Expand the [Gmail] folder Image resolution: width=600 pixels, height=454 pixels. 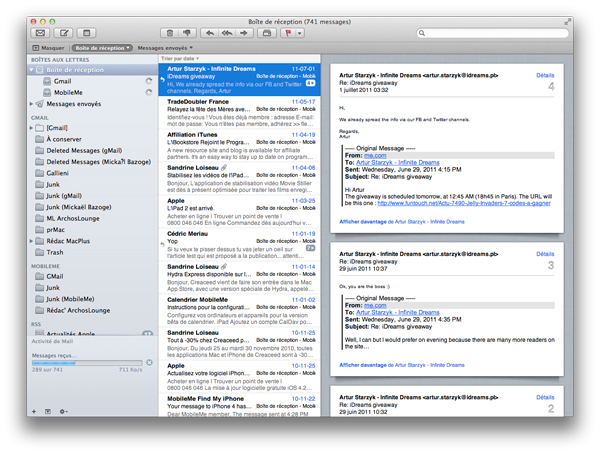pyautogui.click(x=31, y=128)
